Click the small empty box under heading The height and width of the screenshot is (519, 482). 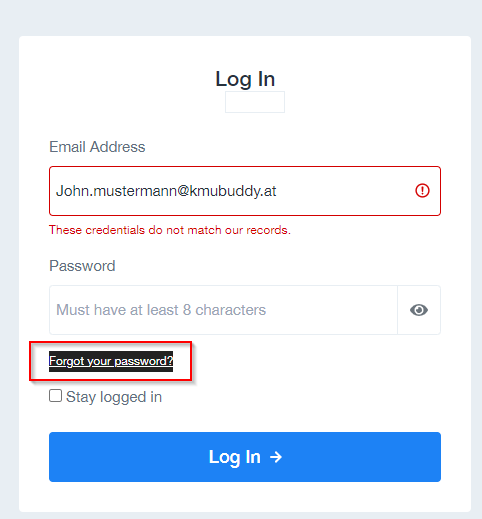[x=255, y=102]
